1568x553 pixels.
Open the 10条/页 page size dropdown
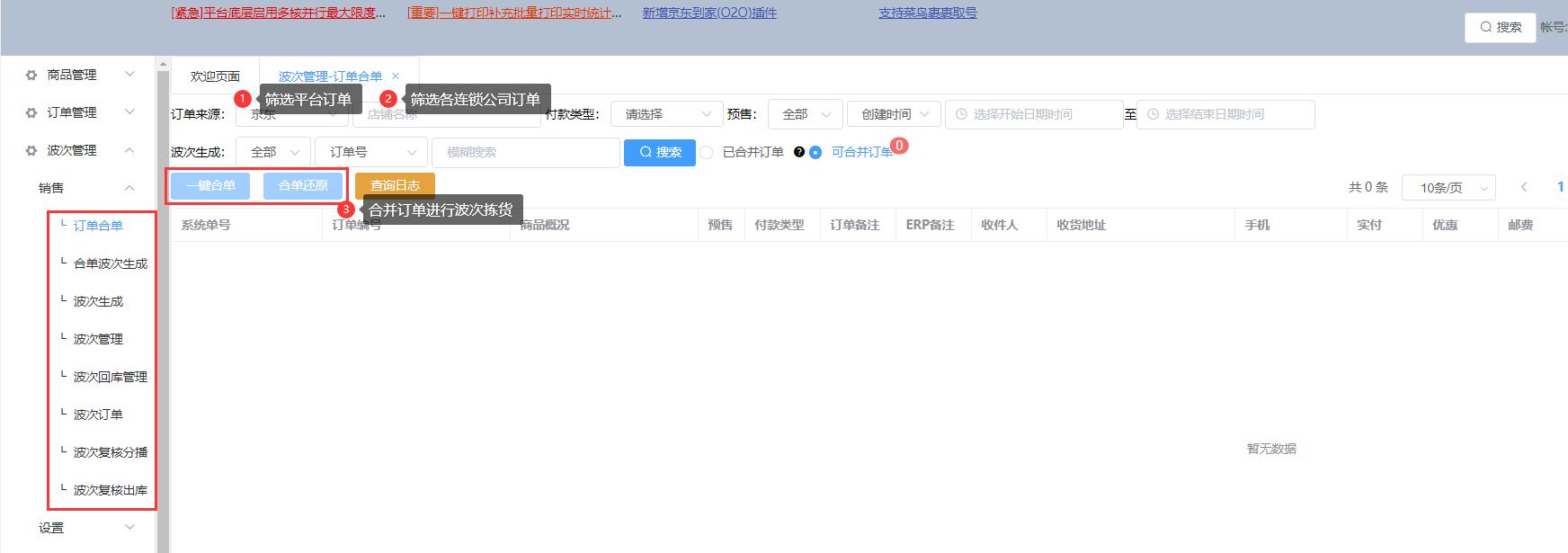coord(1448,187)
